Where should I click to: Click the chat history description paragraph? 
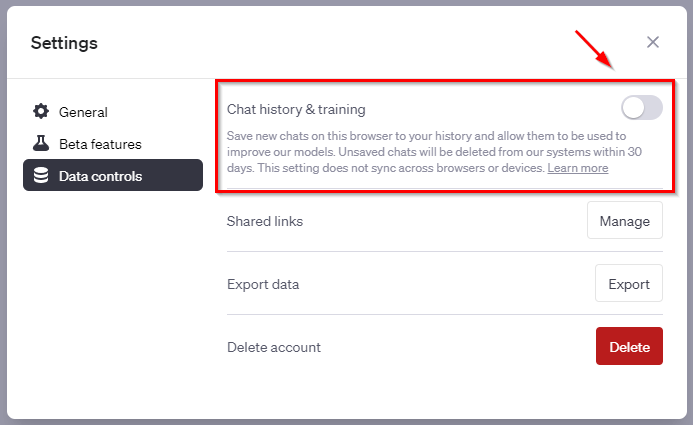(434, 152)
